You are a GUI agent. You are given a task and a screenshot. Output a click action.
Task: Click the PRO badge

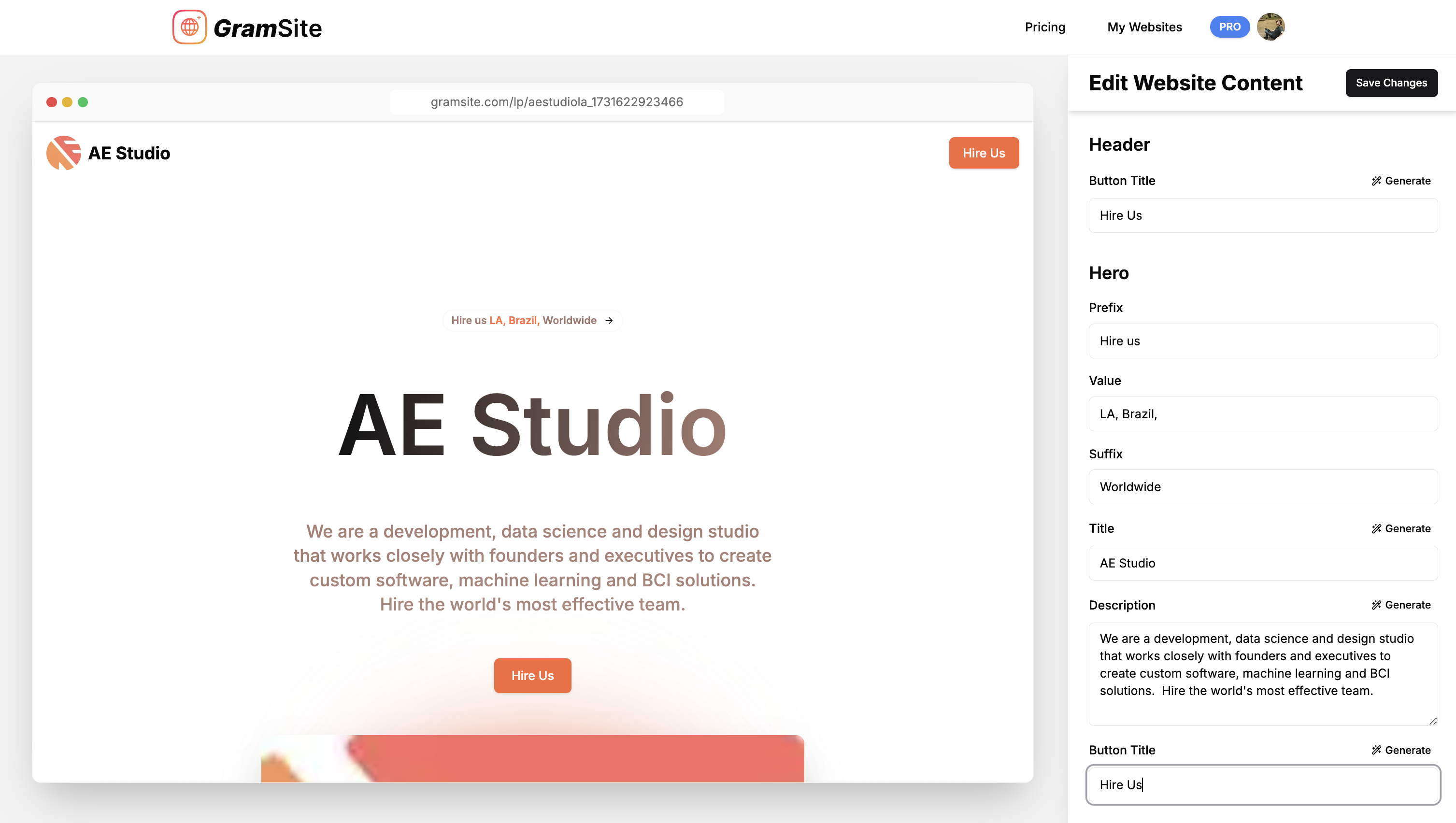click(1229, 27)
